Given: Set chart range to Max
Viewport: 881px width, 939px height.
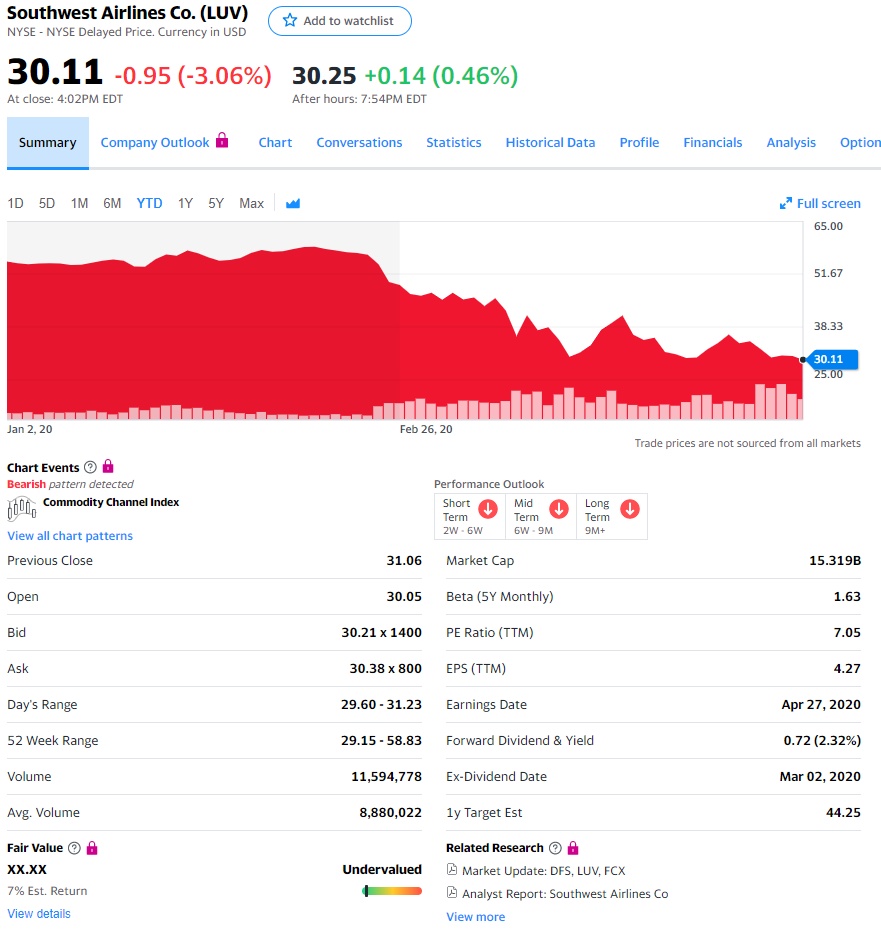Looking at the screenshot, I should (252, 204).
